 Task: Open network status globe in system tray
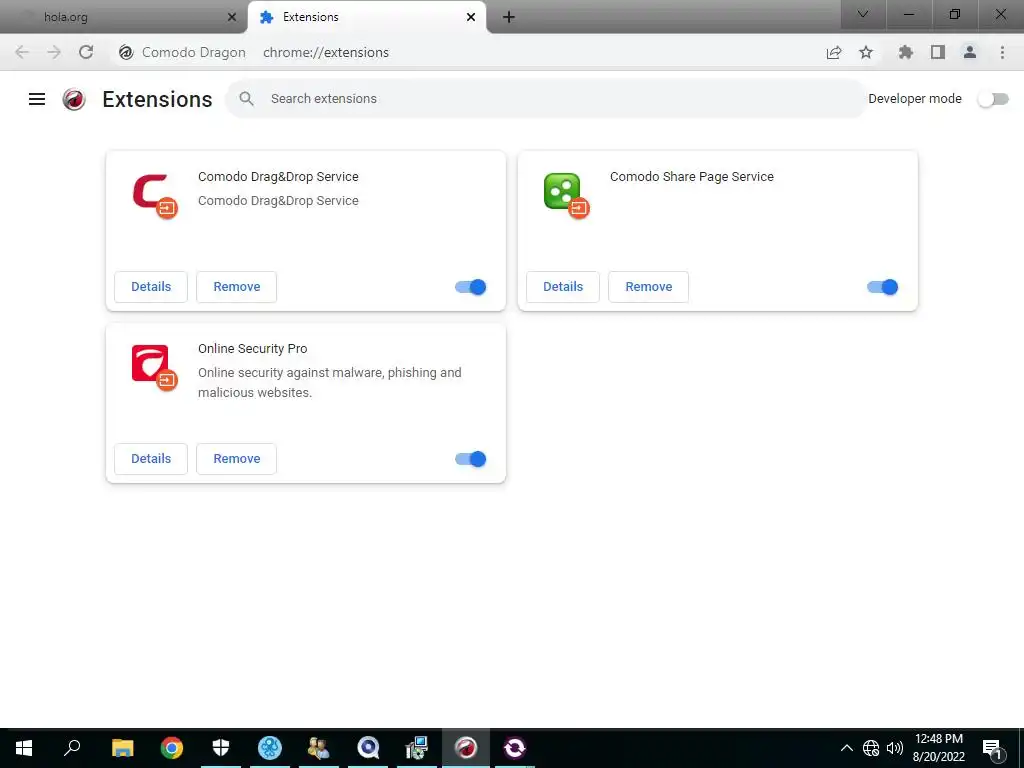tap(871, 748)
